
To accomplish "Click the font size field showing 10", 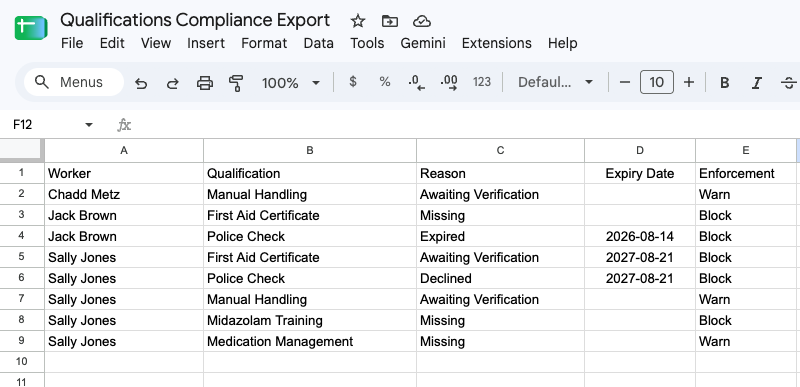I will pos(657,82).
